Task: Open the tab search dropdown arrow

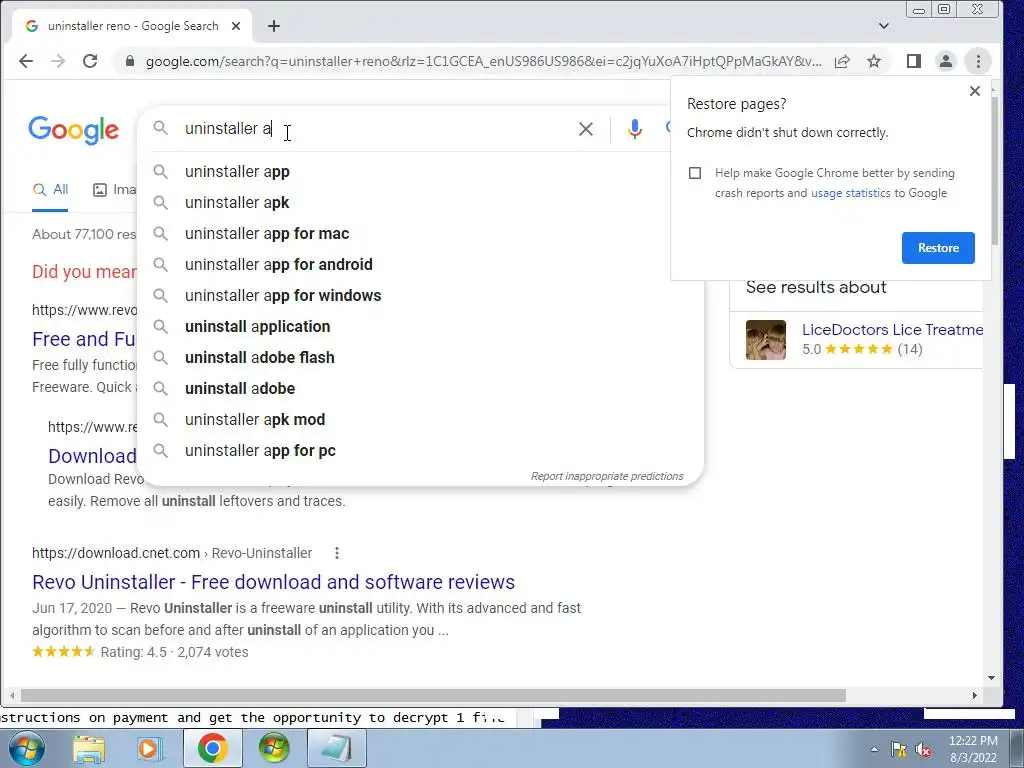Action: click(x=884, y=26)
